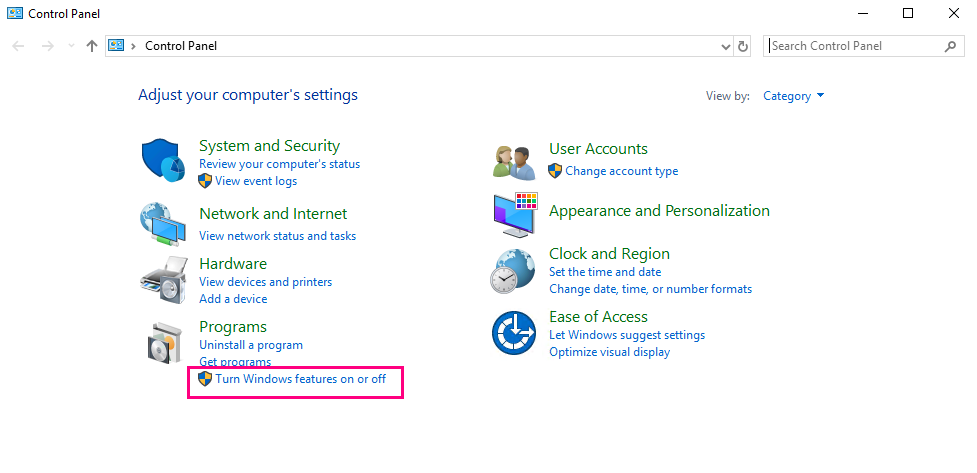Open Change account type link
The width and height of the screenshot is (977, 473).
coord(621,171)
